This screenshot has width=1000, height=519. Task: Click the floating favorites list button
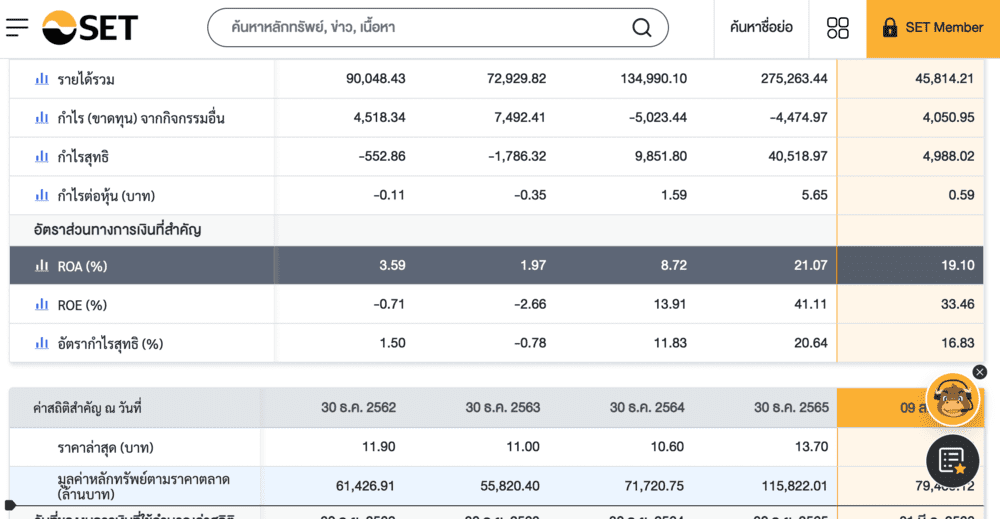(952, 460)
